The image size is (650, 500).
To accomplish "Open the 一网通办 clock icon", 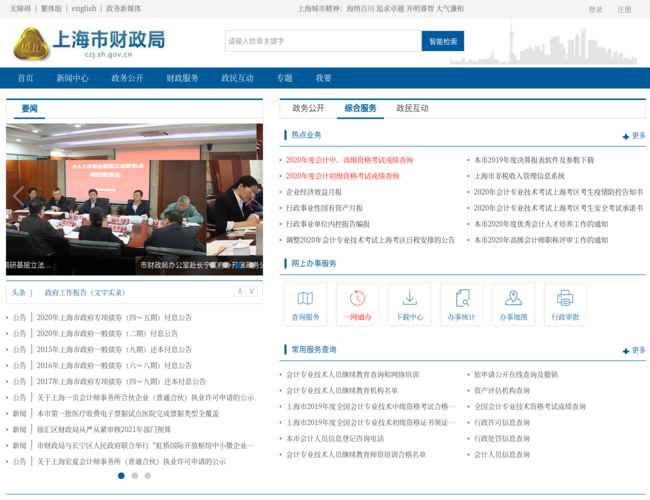I will coord(357,298).
